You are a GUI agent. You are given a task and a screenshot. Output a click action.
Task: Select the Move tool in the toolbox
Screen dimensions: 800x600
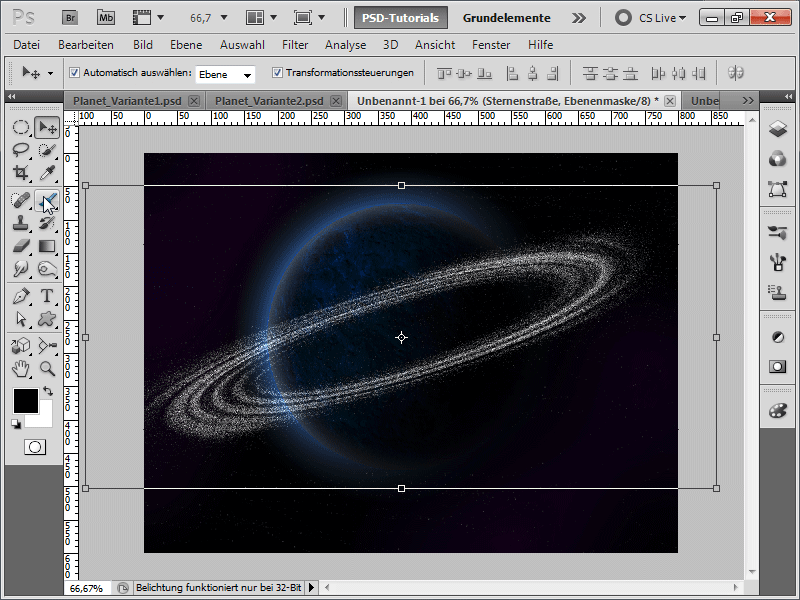pyautogui.click(x=47, y=127)
